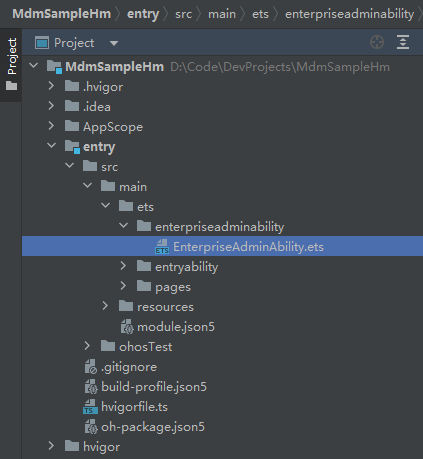Click the ets breadcrumb in navigation bar
This screenshot has width=423, height=459.
pos(260,14)
